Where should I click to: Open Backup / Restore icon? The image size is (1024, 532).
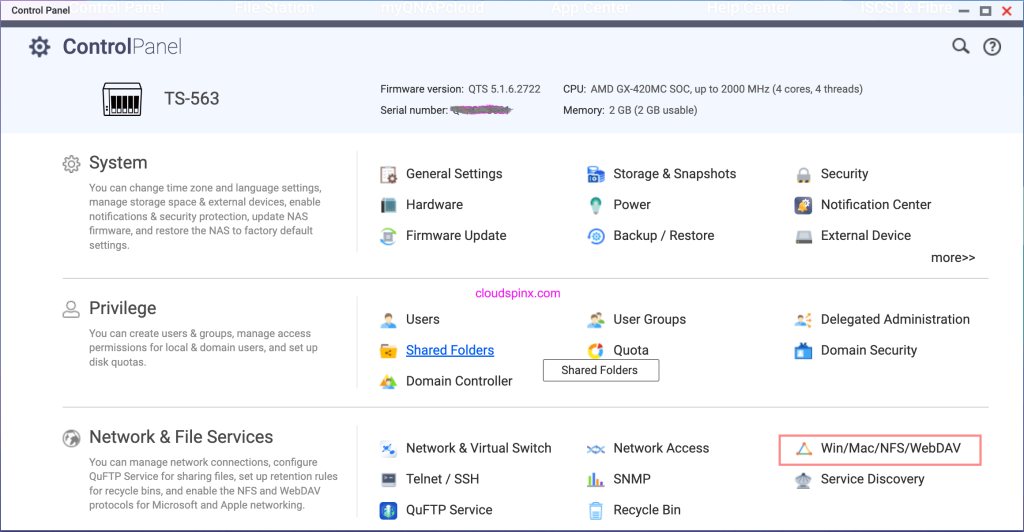596,236
